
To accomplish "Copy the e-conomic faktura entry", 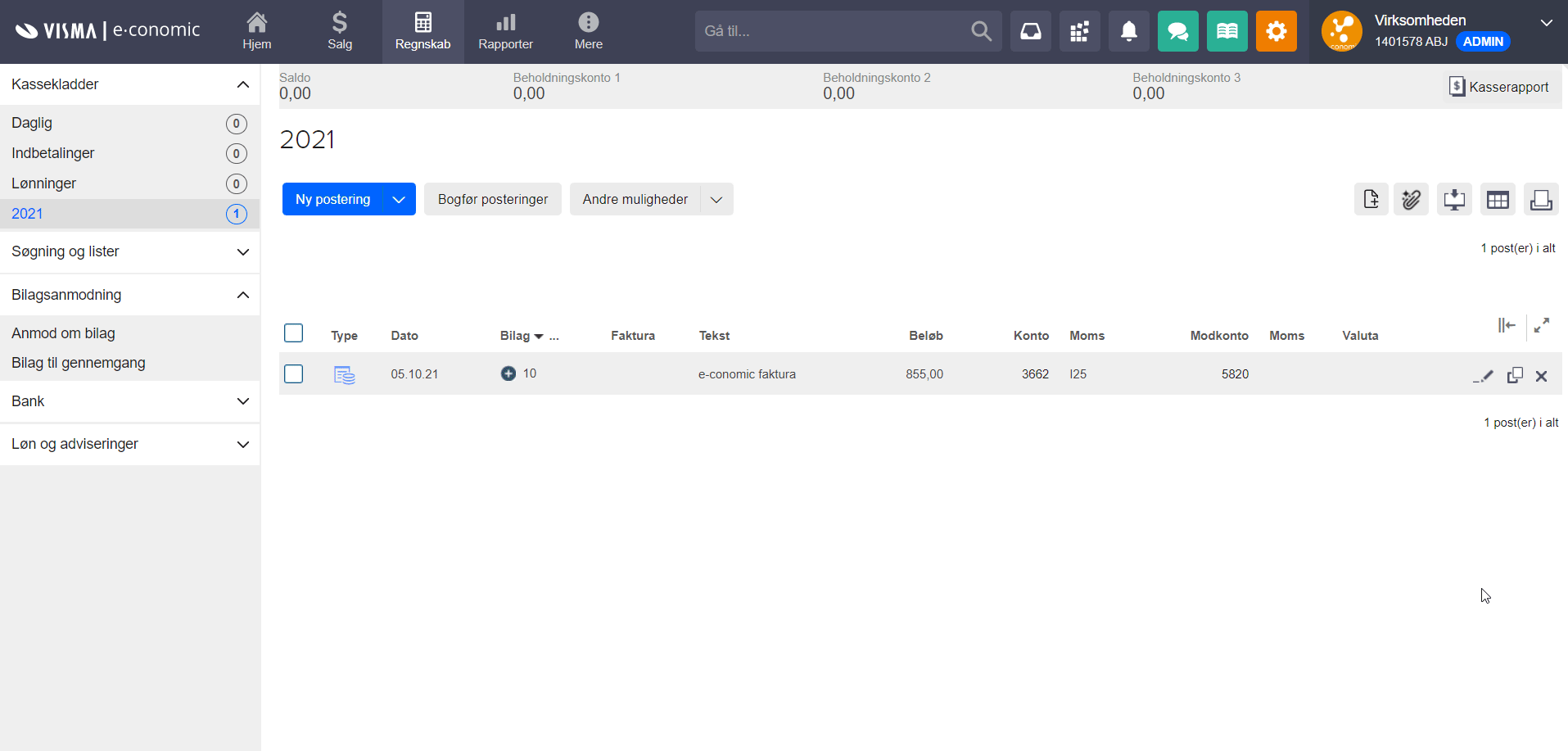I will pyautogui.click(x=1515, y=375).
